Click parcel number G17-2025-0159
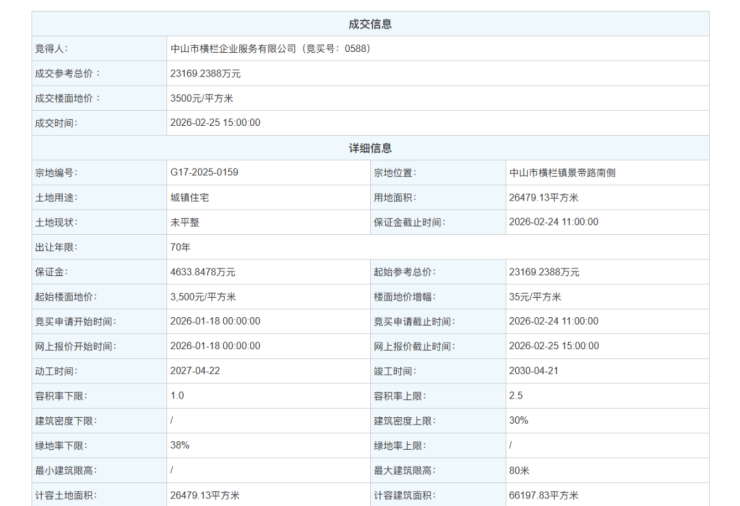The image size is (740, 506). (x=204, y=173)
